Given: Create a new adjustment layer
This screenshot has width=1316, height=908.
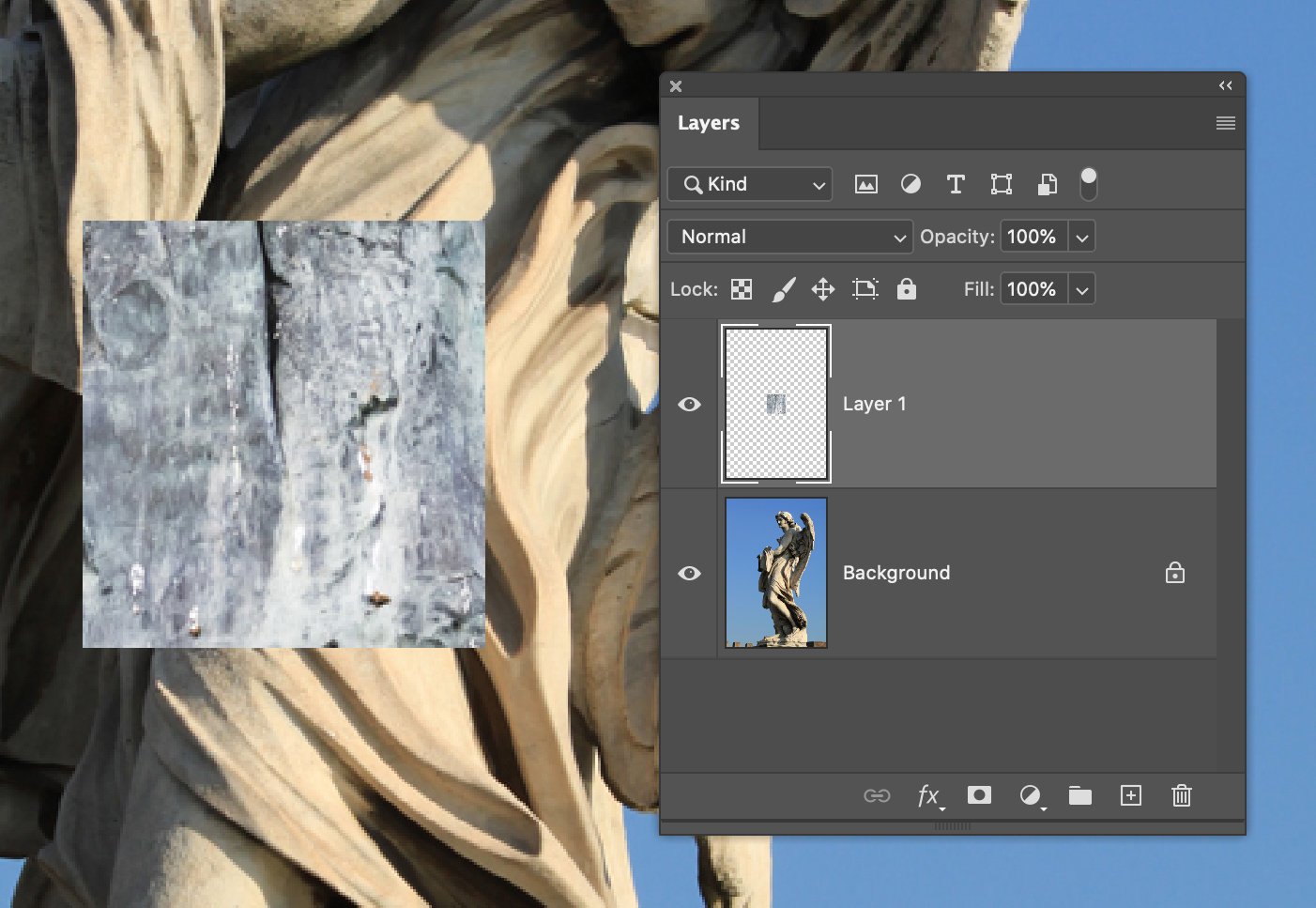Looking at the screenshot, I should pos(1030,795).
